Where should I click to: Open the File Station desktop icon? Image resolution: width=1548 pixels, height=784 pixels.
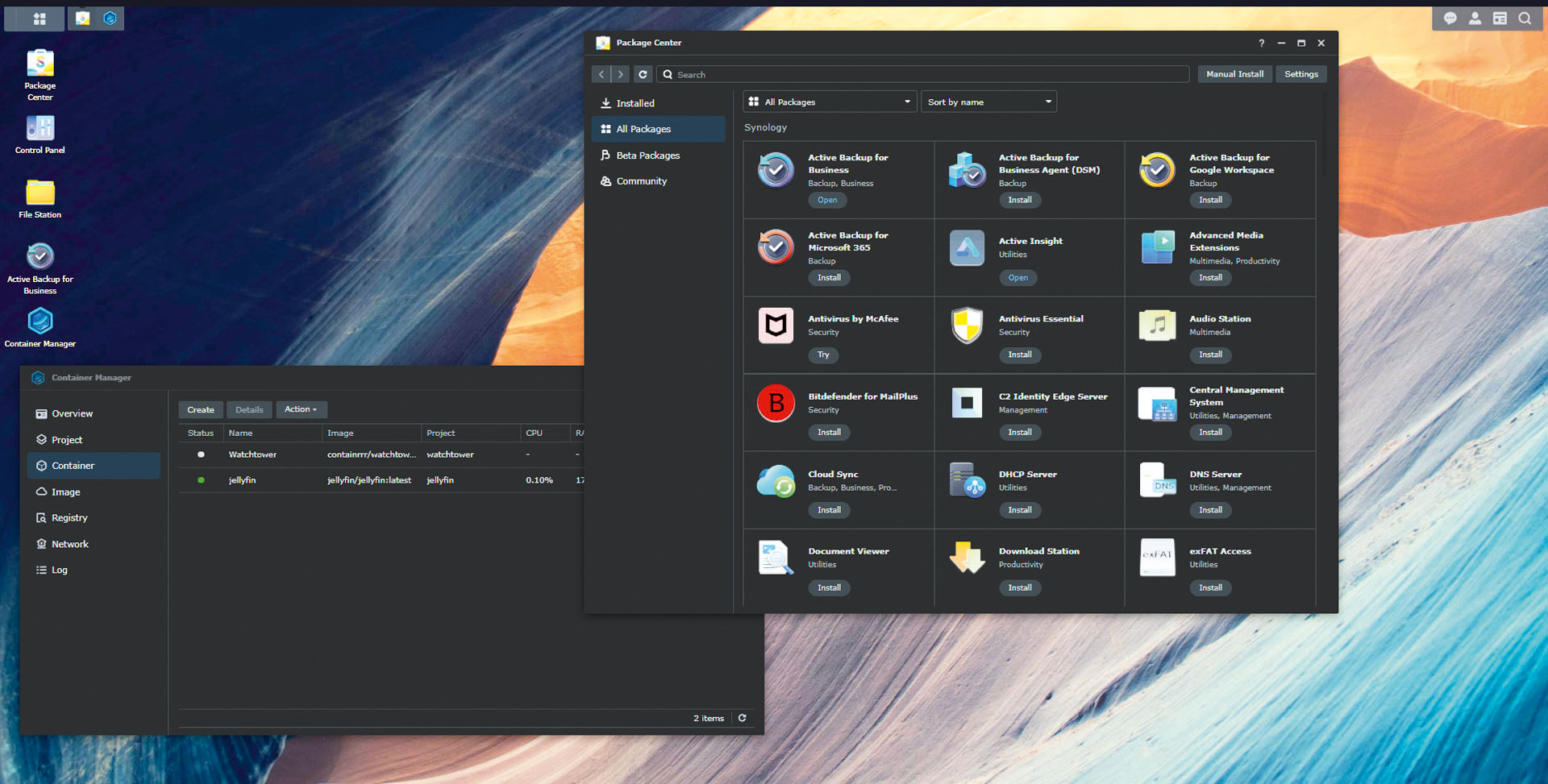pyautogui.click(x=40, y=195)
